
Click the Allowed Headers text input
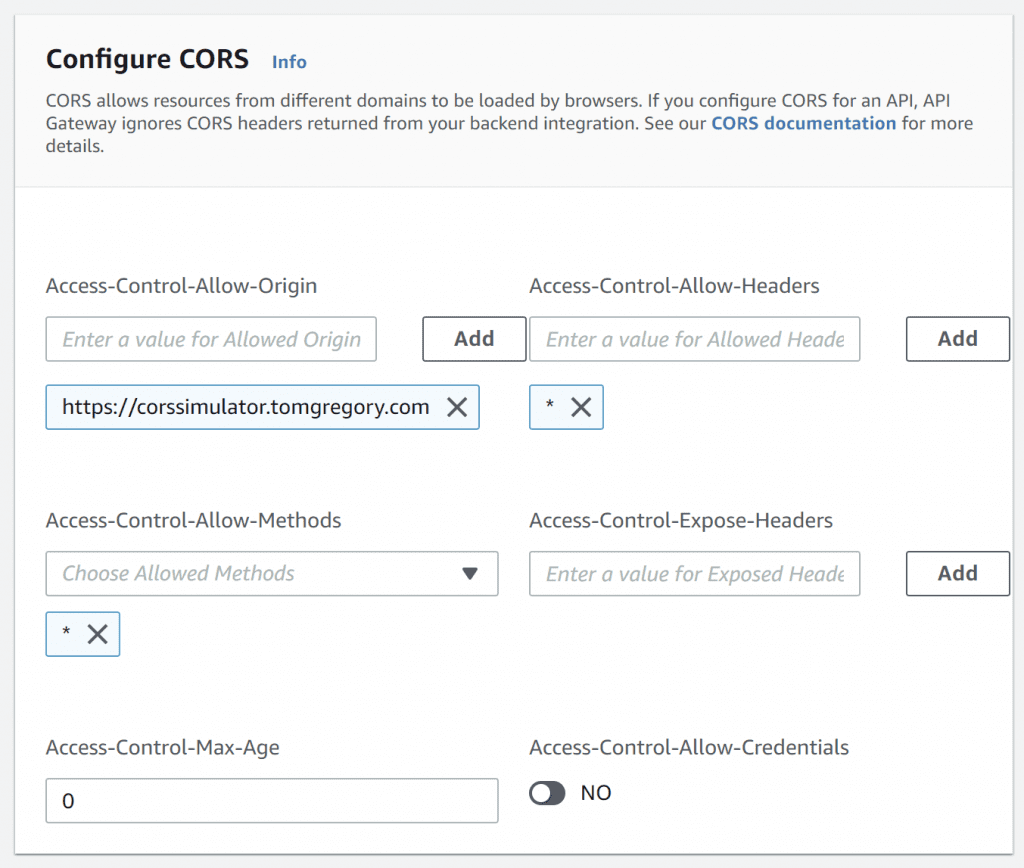point(694,340)
